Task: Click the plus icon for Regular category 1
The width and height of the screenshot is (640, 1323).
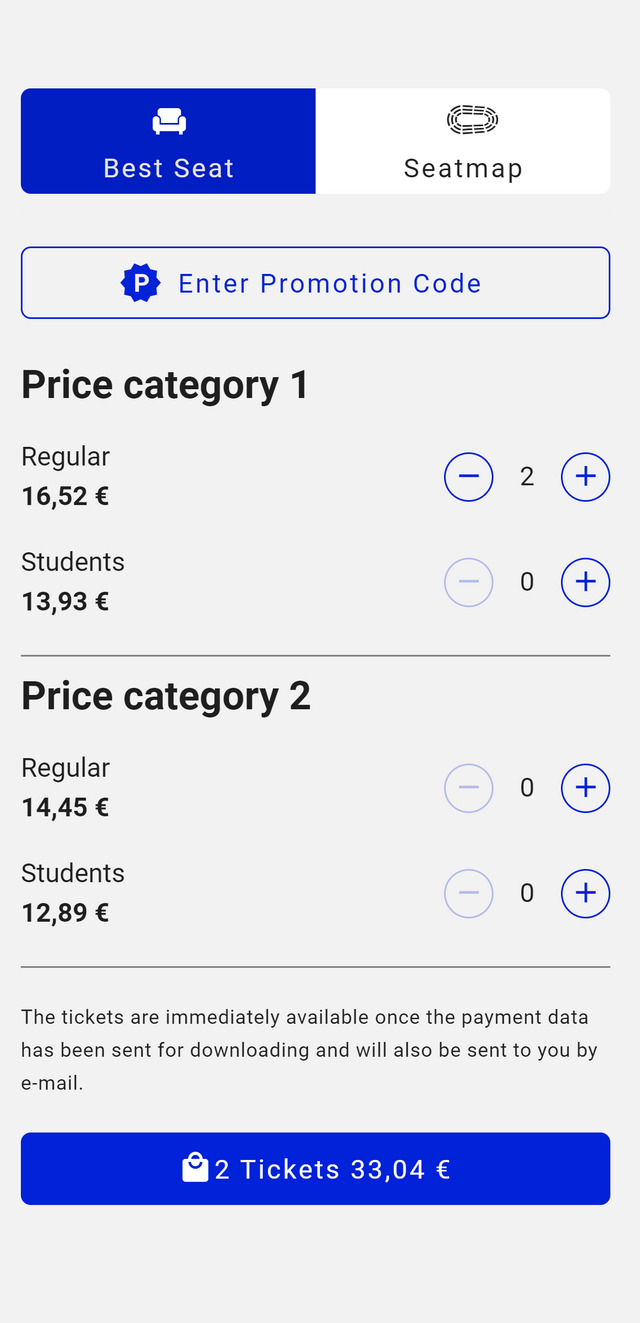Action: click(x=585, y=477)
